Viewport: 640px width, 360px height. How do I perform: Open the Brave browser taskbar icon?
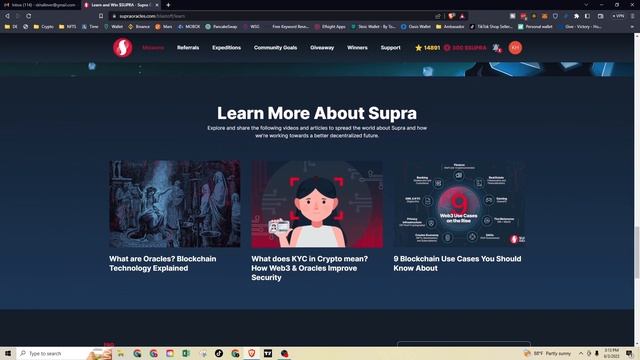point(251,353)
